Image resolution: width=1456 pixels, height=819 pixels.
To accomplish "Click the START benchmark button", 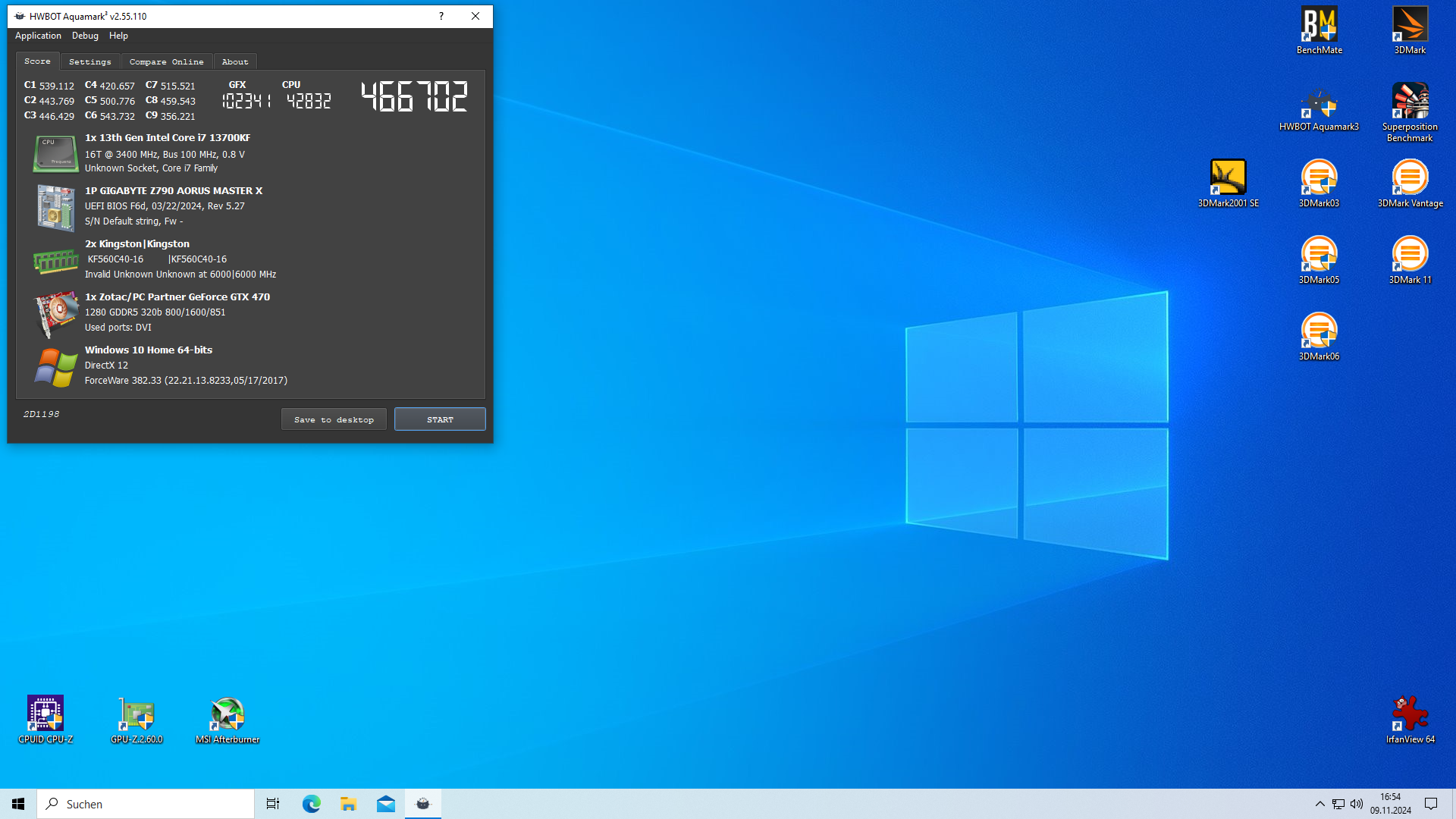I will [x=440, y=419].
